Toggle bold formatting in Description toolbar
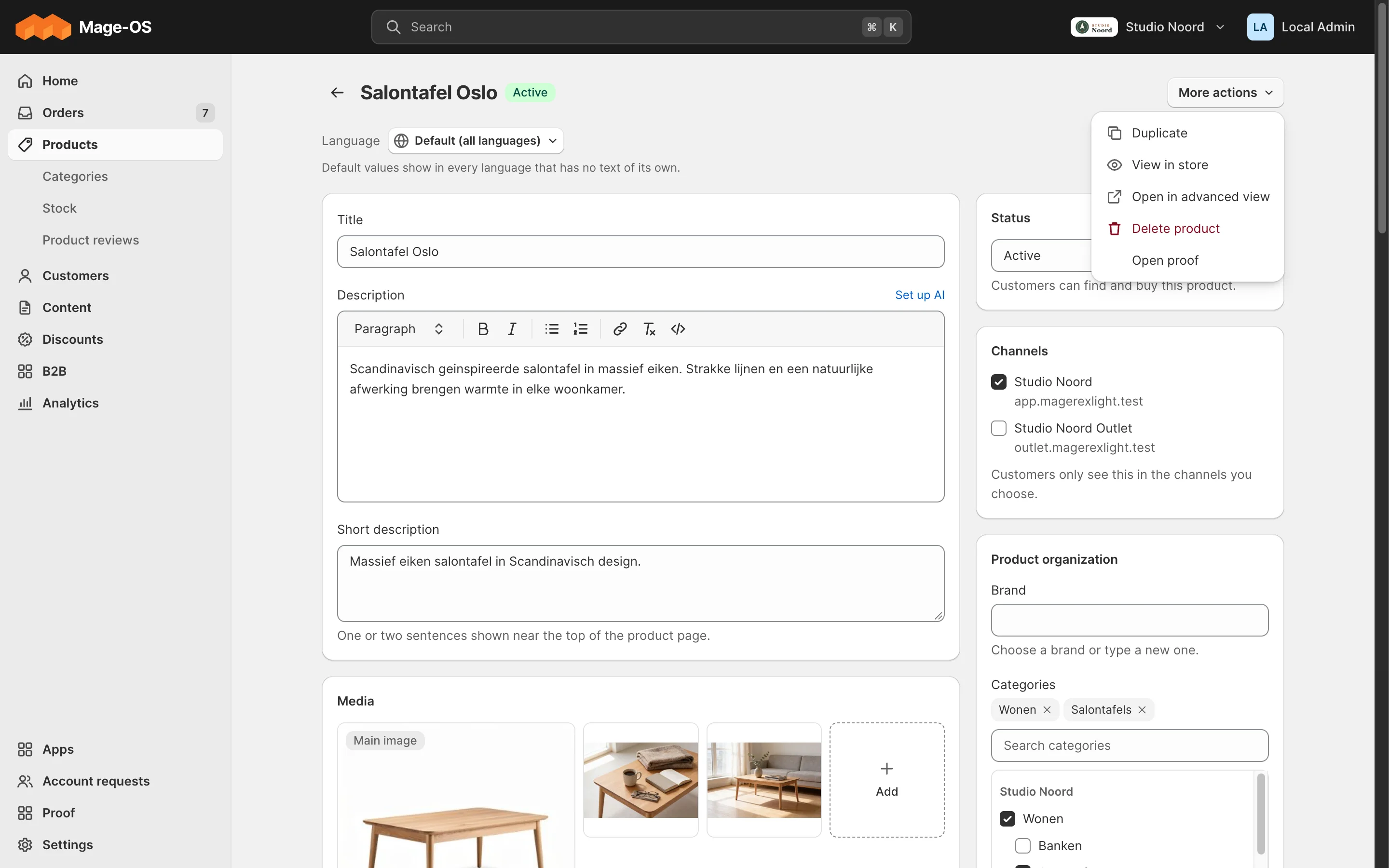Image resolution: width=1389 pixels, height=868 pixels. [x=483, y=329]
